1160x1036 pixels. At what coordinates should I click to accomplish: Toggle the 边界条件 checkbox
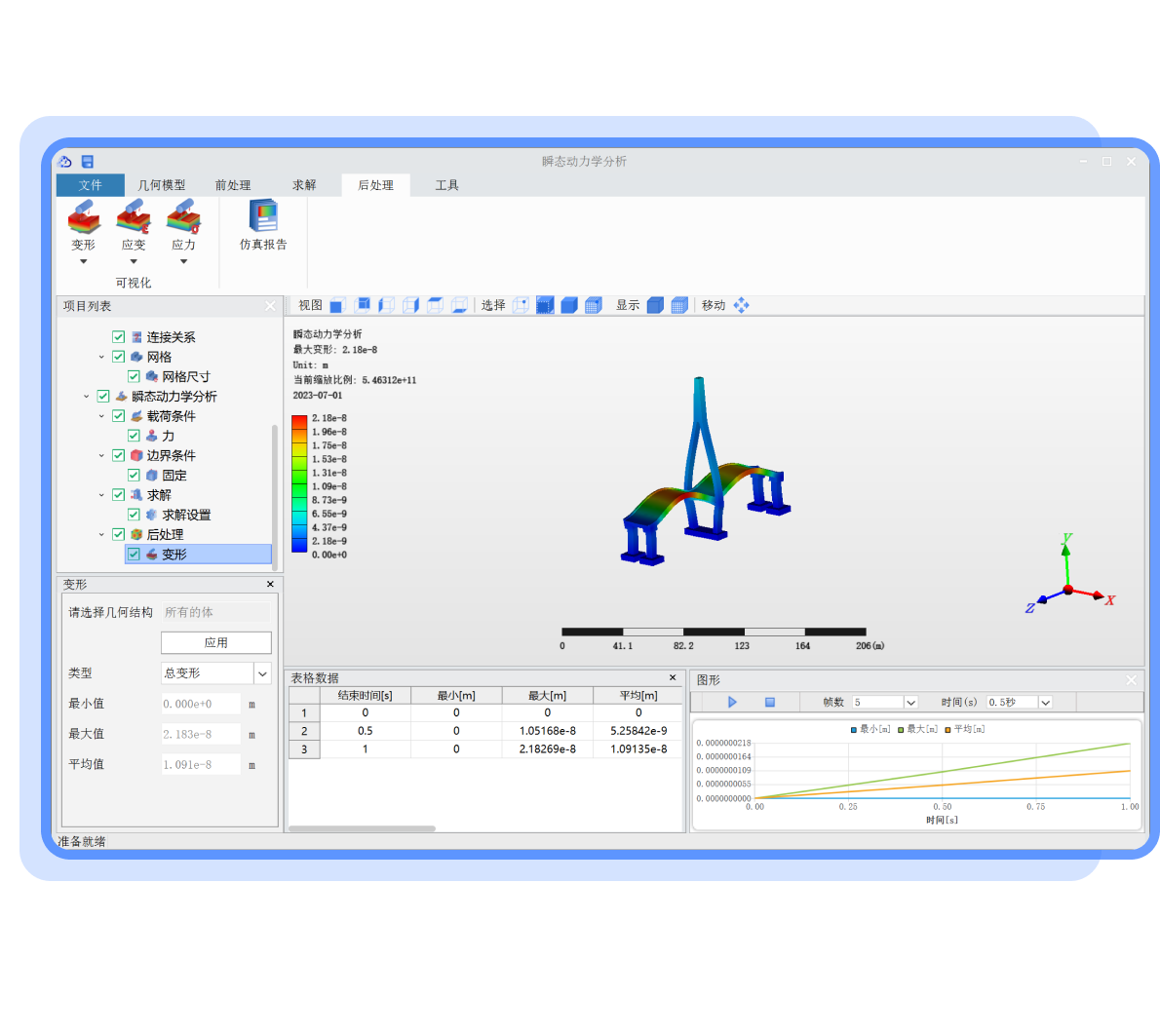pyautogui.click(x=118, y=455)
